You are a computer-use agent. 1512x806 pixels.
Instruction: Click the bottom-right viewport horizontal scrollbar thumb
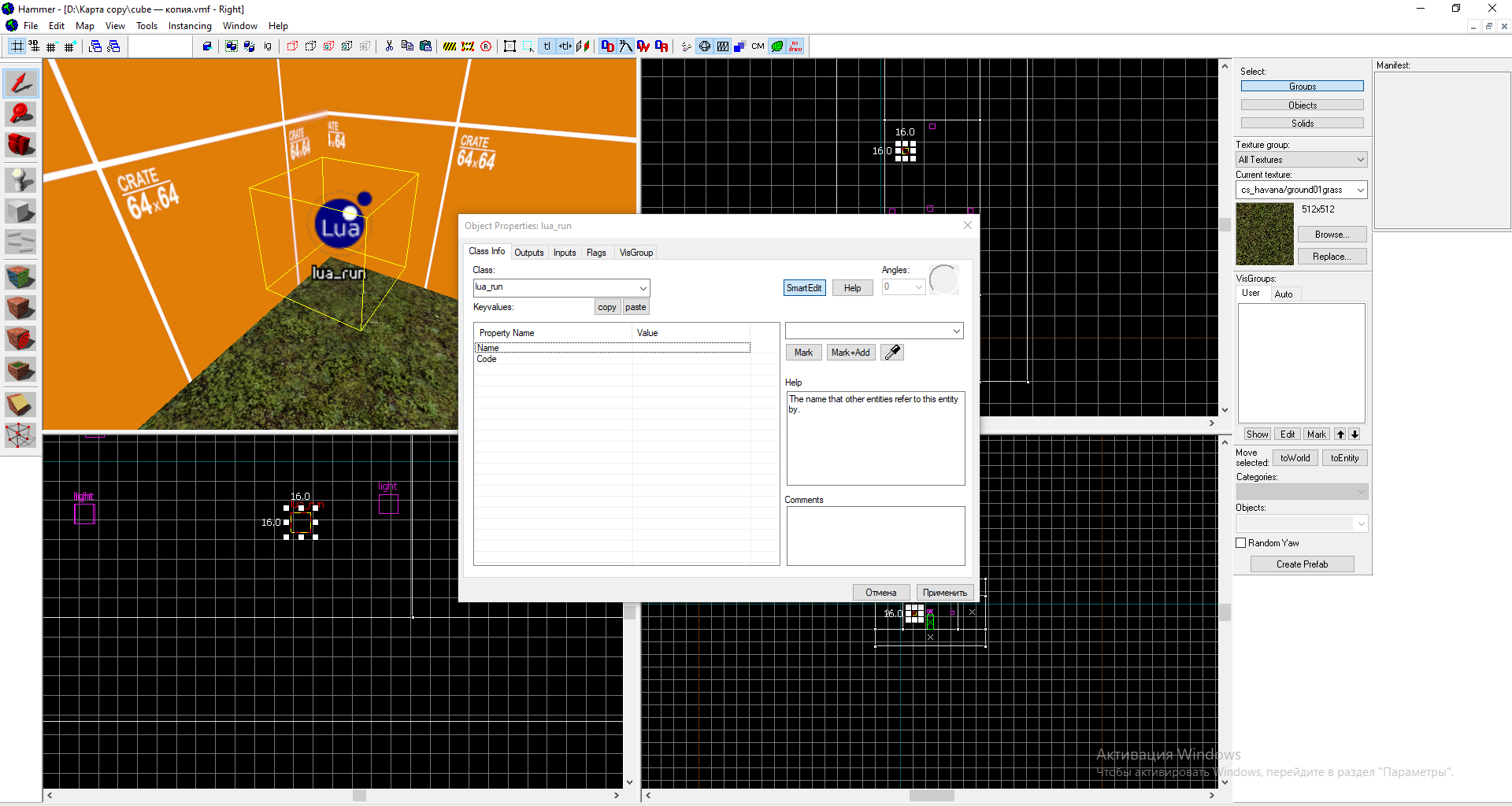932,795
